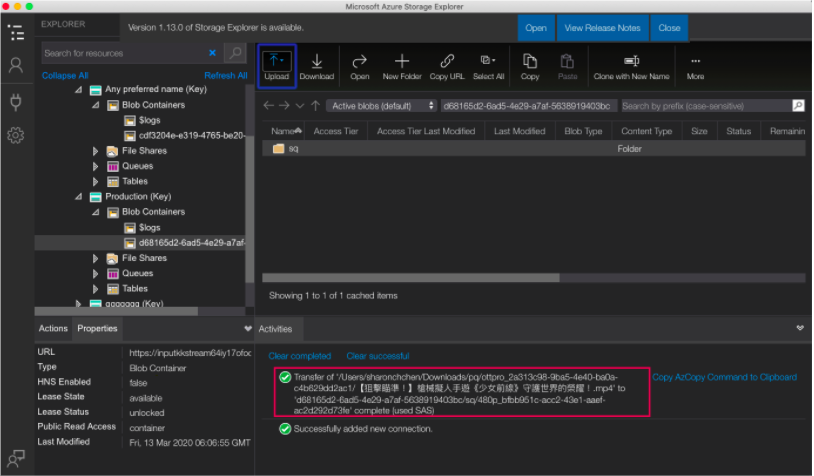Click the Search for resources field

(125, 53)
